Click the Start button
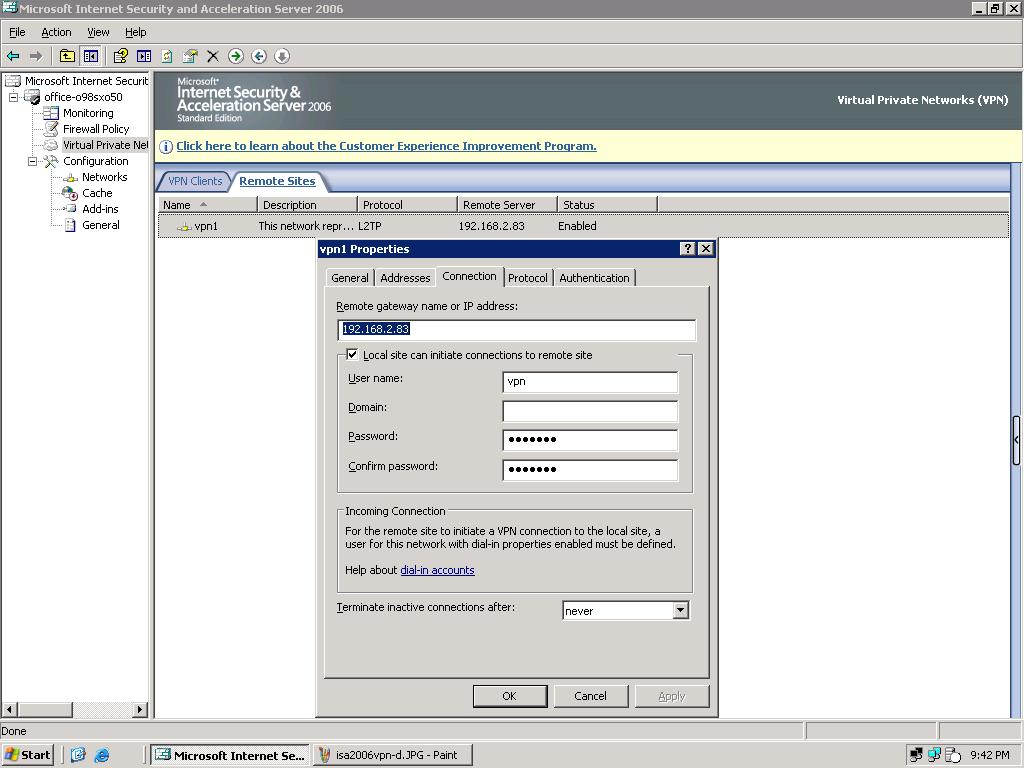The image size is (1024, 768). (x=28, y=755)
